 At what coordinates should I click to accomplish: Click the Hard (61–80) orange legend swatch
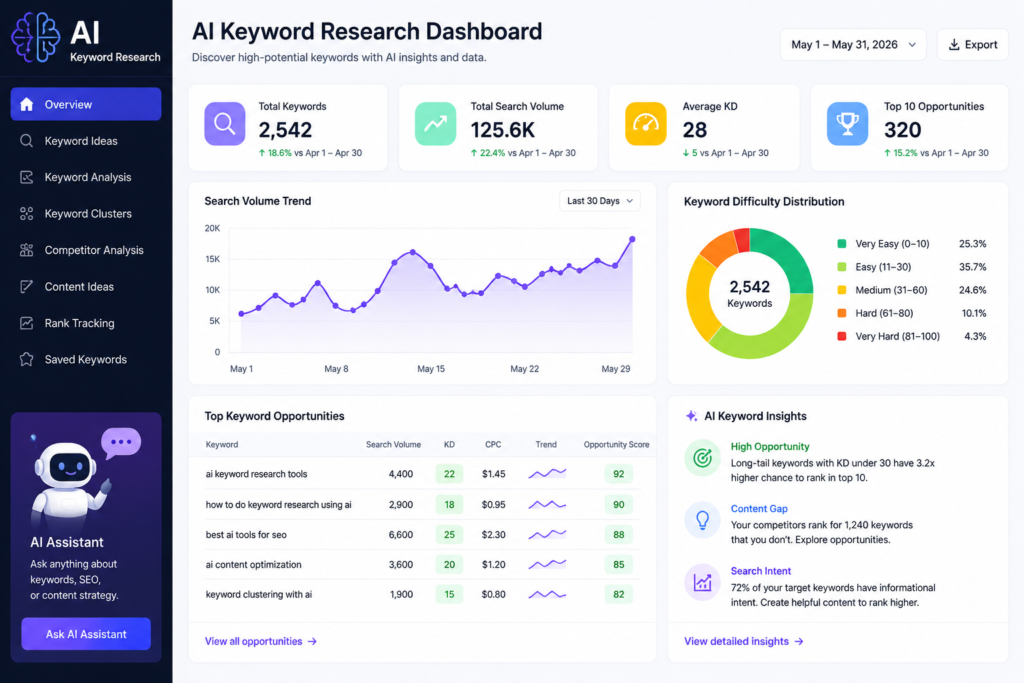(x=842, y=313)
